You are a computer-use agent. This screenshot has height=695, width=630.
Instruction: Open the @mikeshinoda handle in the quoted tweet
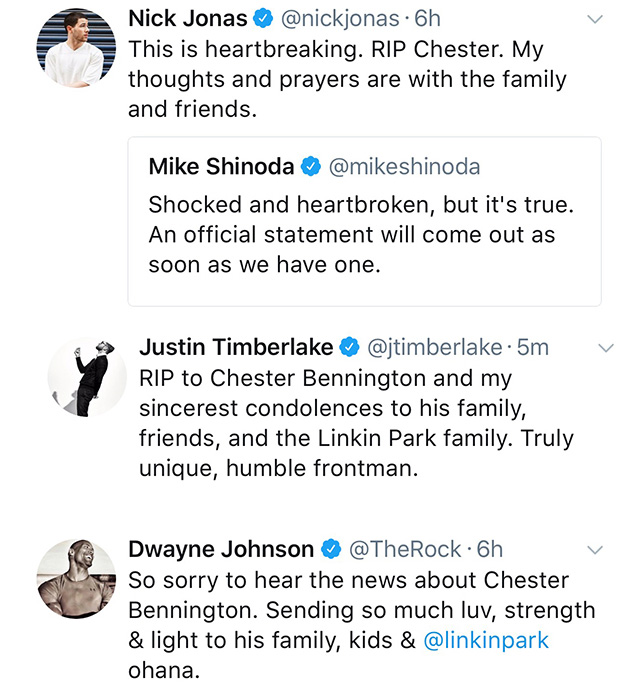click(404, 167)
